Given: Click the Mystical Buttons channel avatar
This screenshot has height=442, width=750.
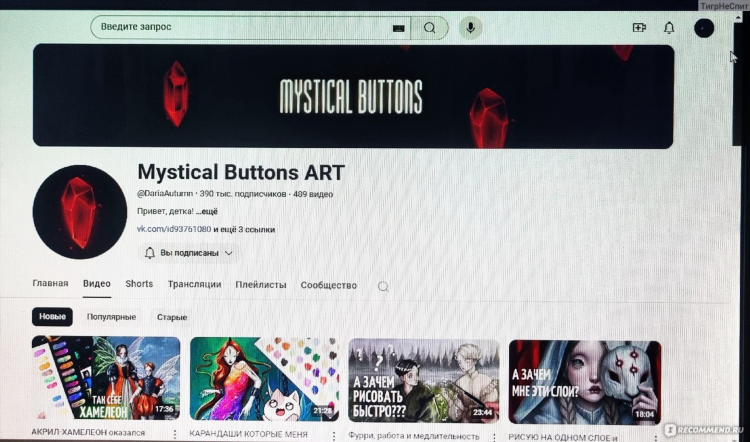Looking at the screenshot, I should click(79, 212).
